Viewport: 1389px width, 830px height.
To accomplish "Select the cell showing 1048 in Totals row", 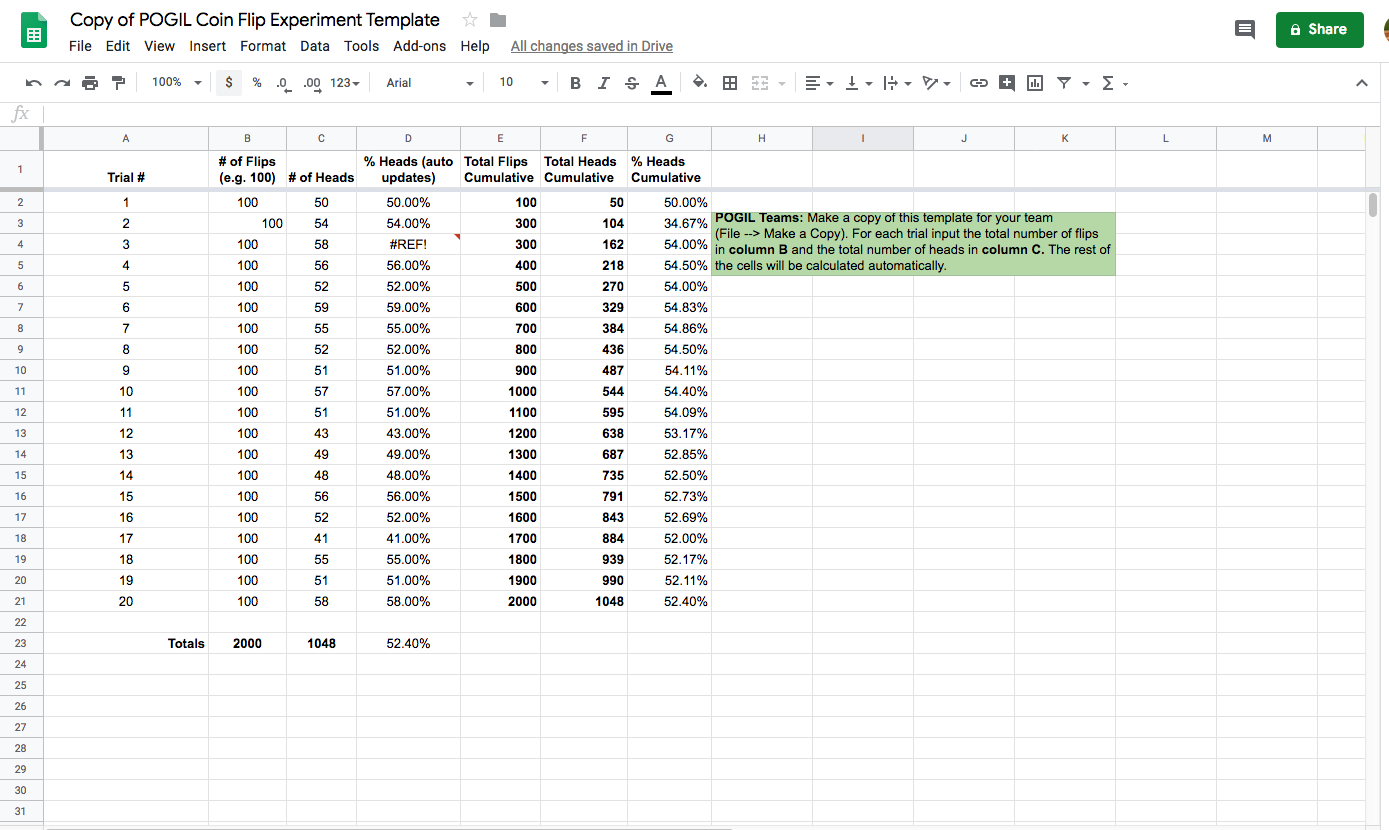I will [x=321, y=644].
